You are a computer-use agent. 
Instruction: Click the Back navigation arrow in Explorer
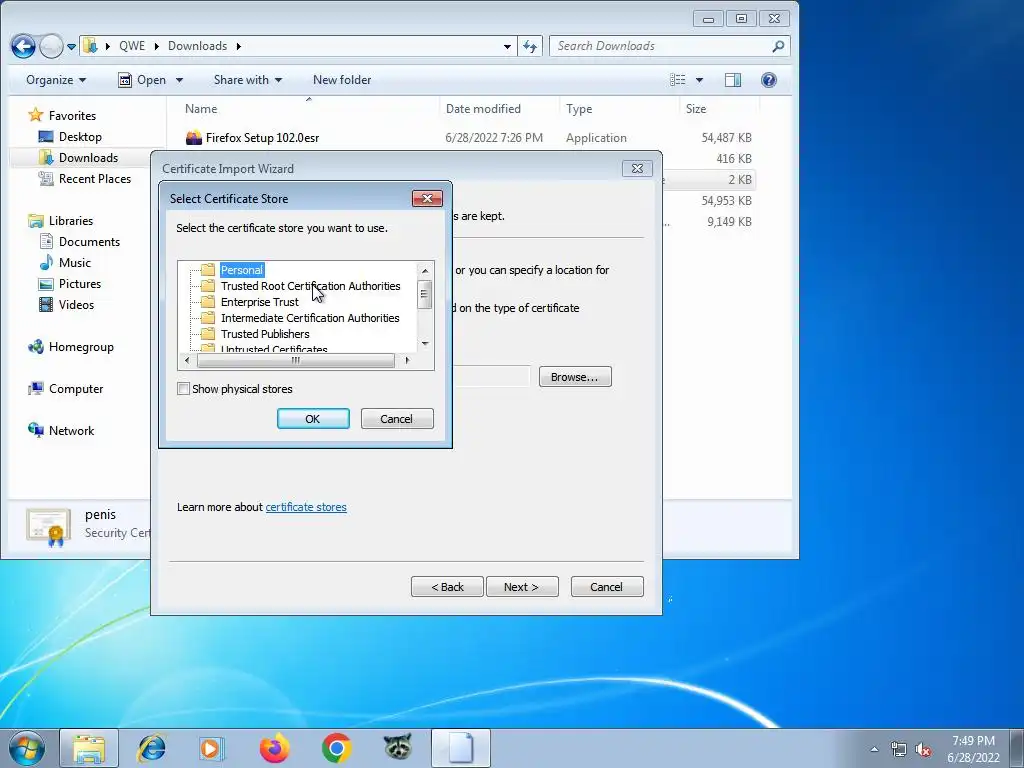pyautogui.click(x=24, y=46)
